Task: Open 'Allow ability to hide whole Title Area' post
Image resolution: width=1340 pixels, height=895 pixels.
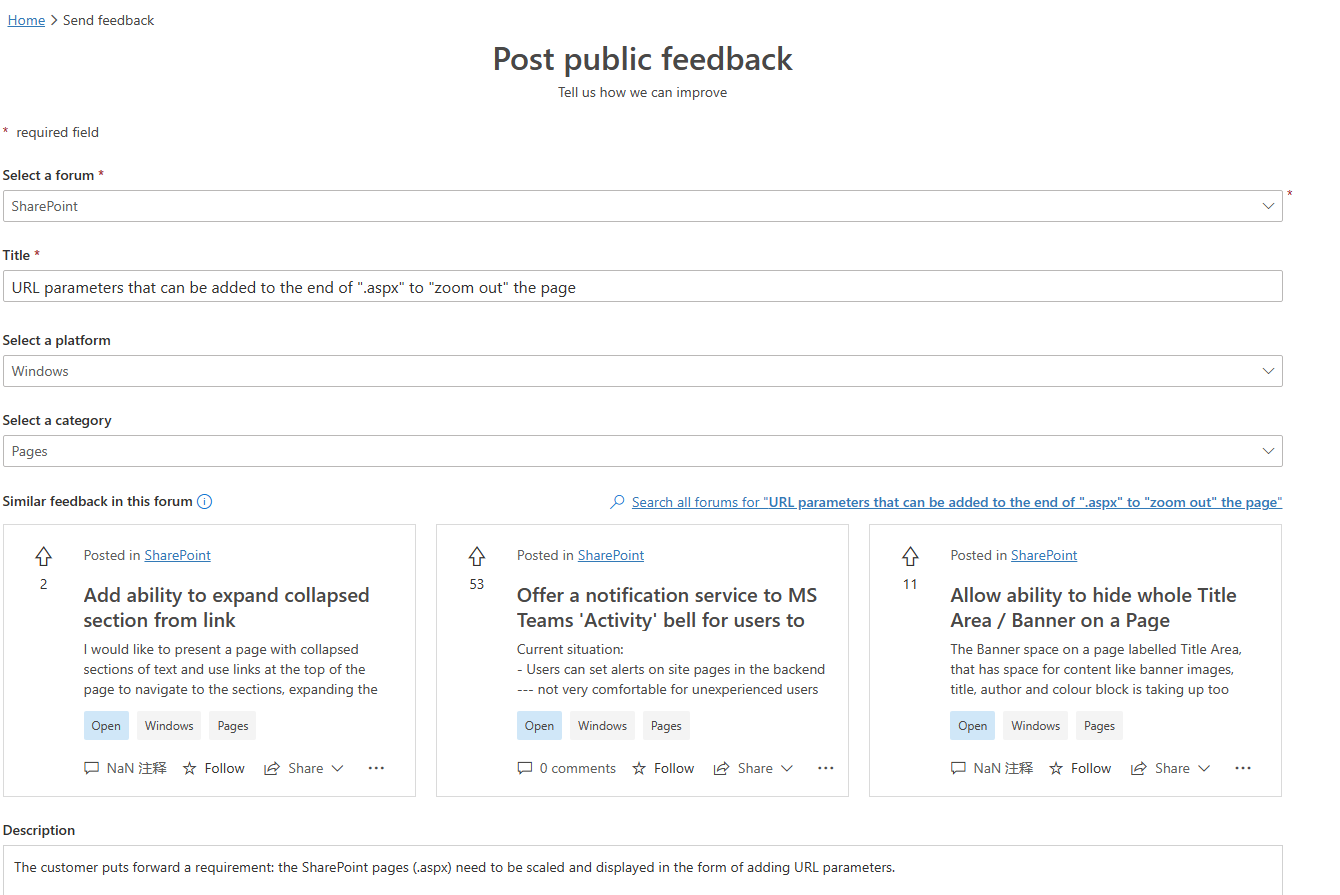Action: click(1093, 607)
